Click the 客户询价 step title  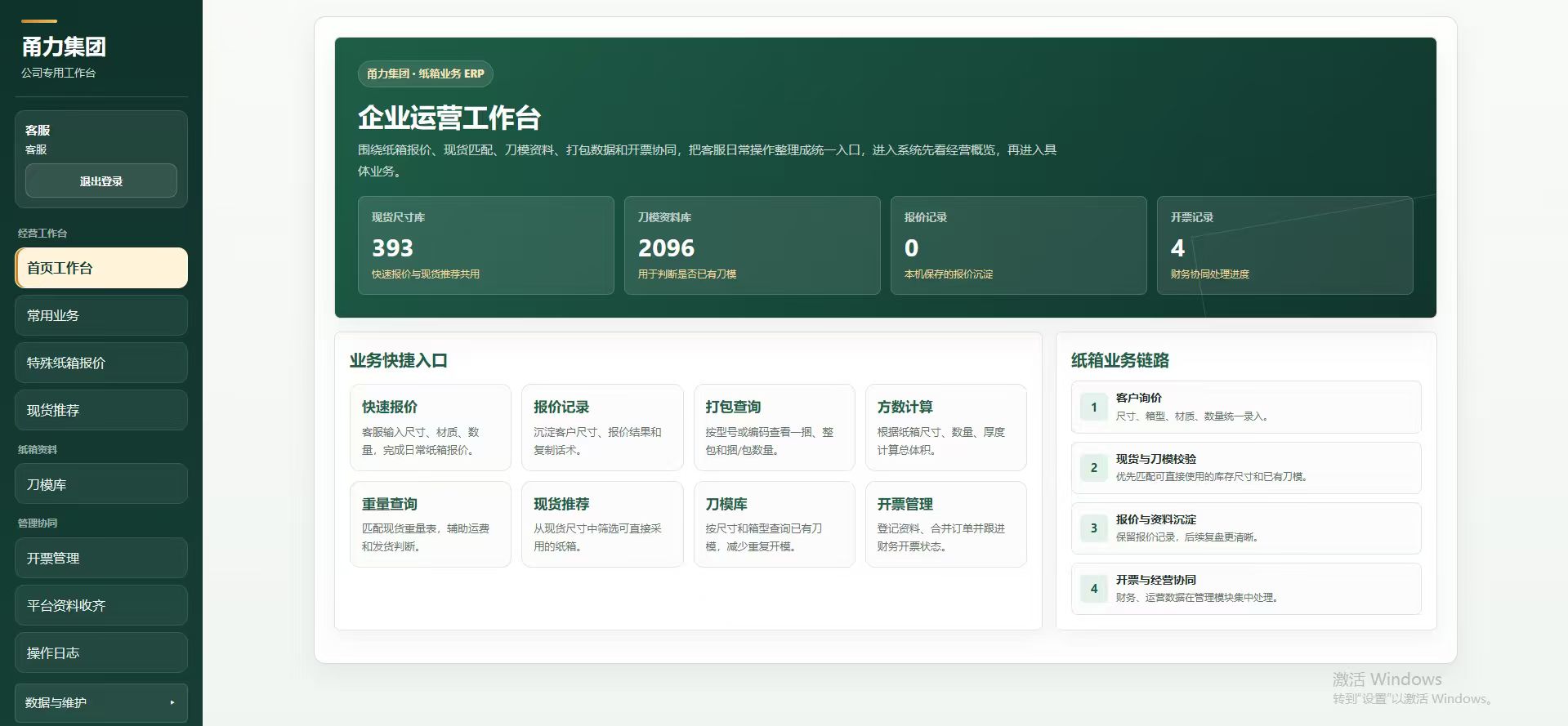click(1139, 398)
